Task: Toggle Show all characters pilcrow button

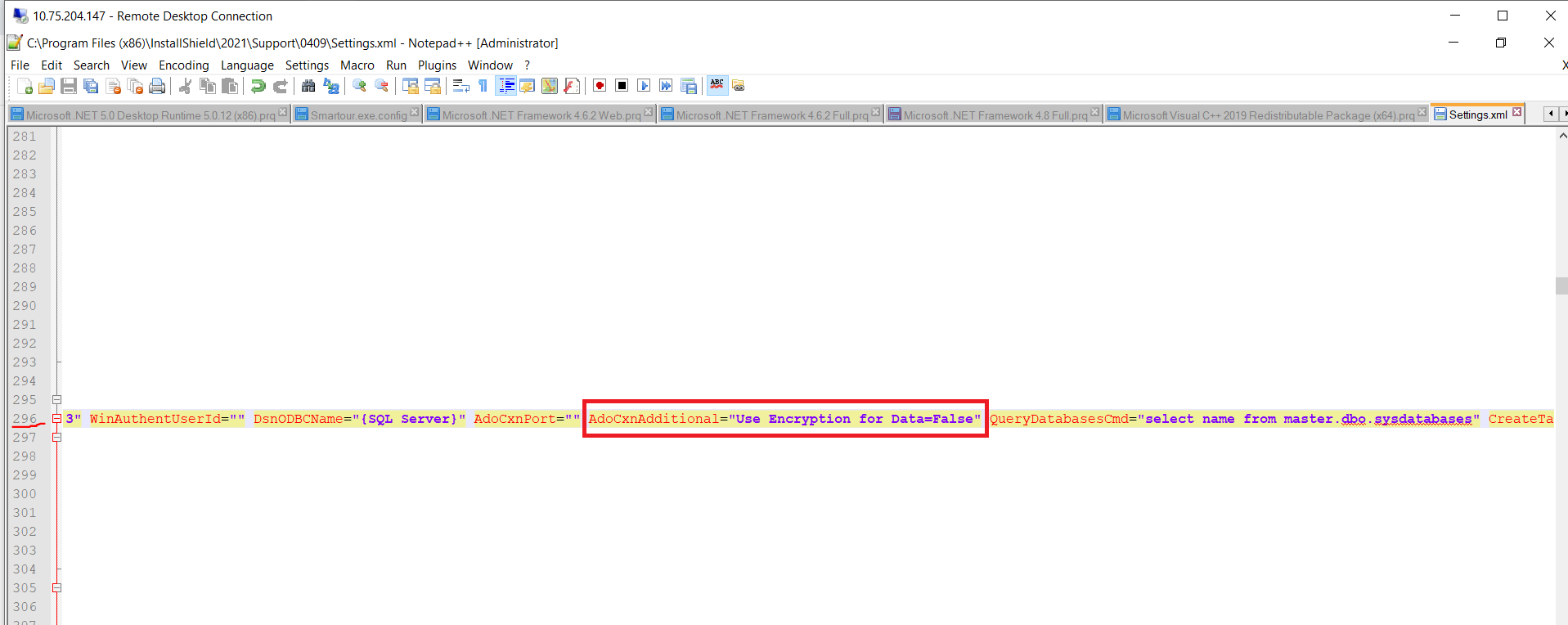Action: [x=483, y=86]
